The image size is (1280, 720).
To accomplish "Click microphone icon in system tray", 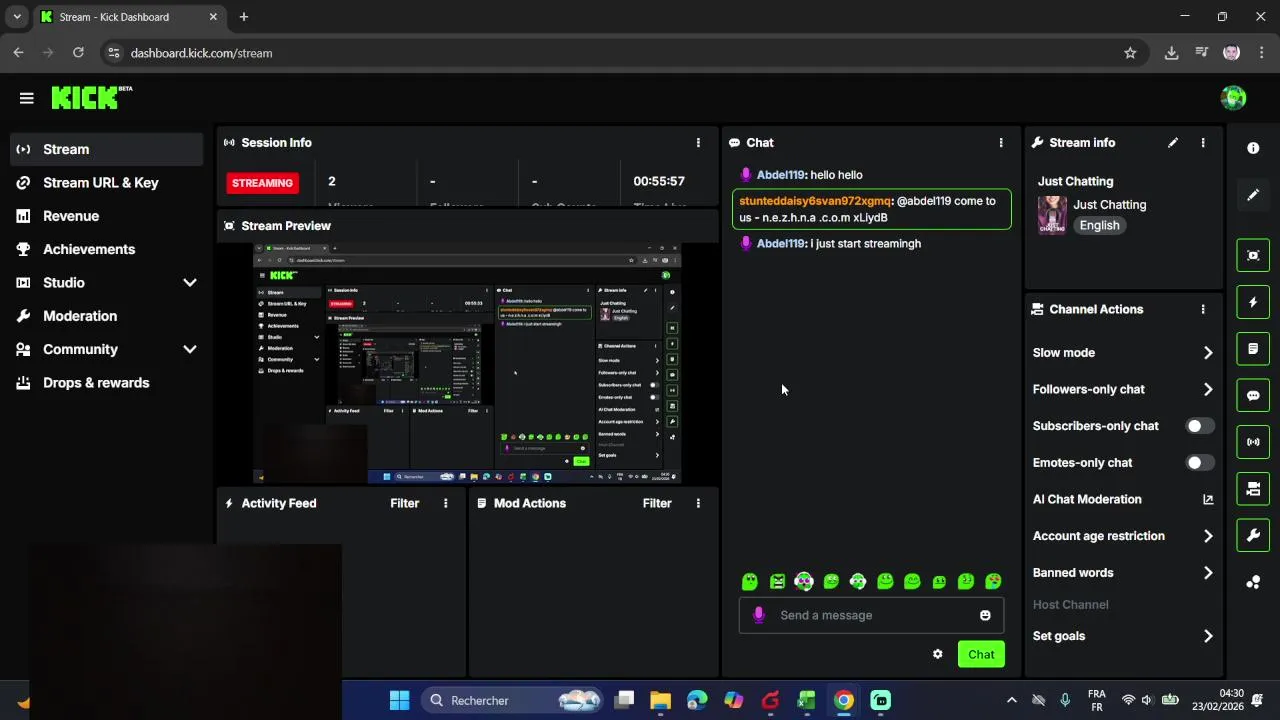I will (1065, 701).
